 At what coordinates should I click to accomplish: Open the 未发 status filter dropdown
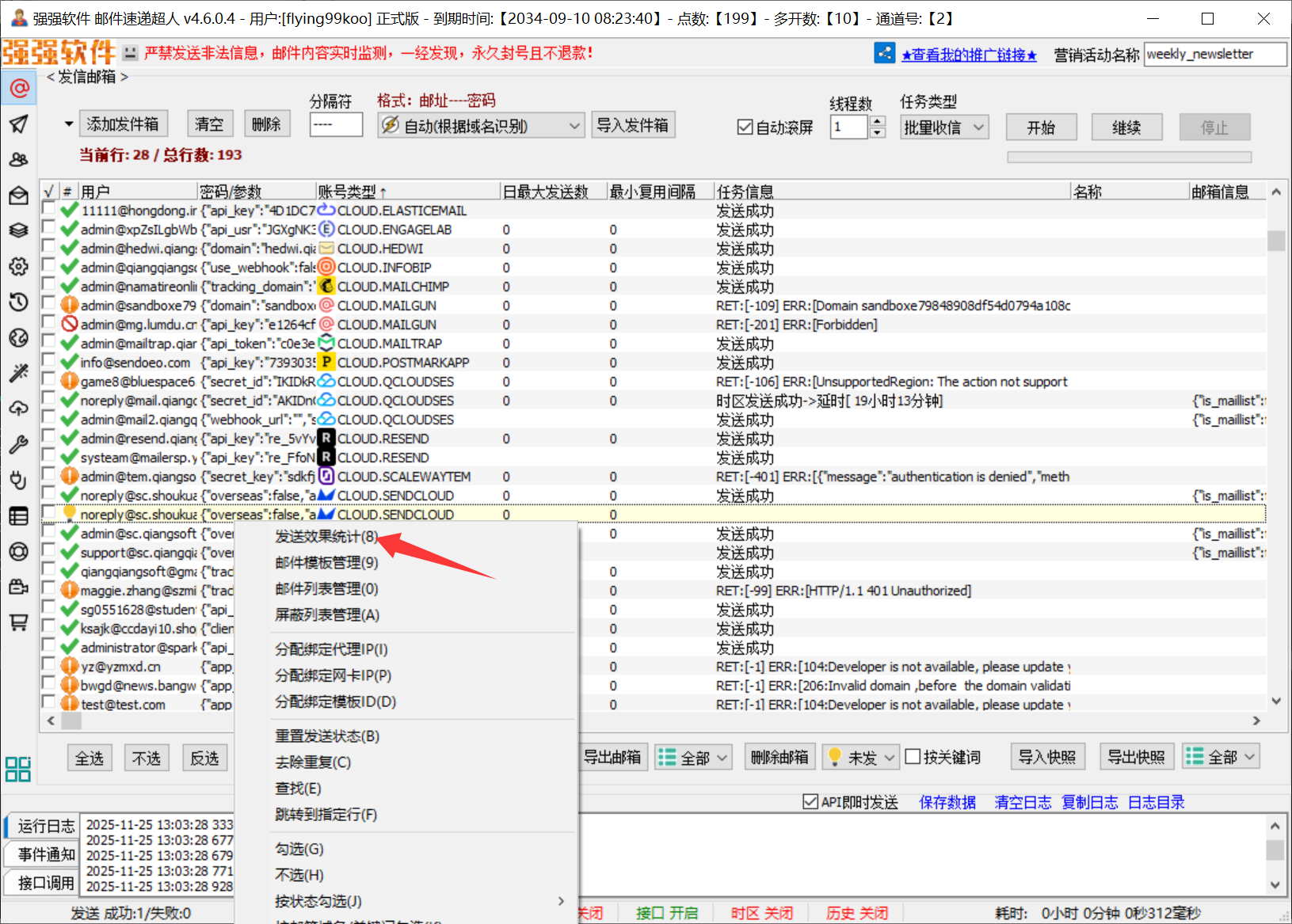[860, 758]
